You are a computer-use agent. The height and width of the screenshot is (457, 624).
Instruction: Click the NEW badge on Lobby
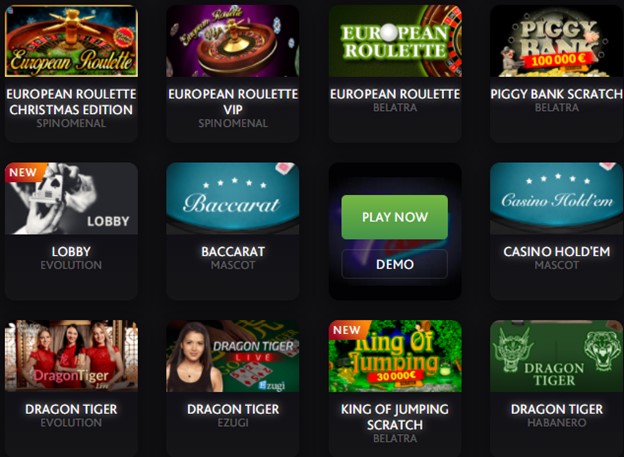coord(23,172)
